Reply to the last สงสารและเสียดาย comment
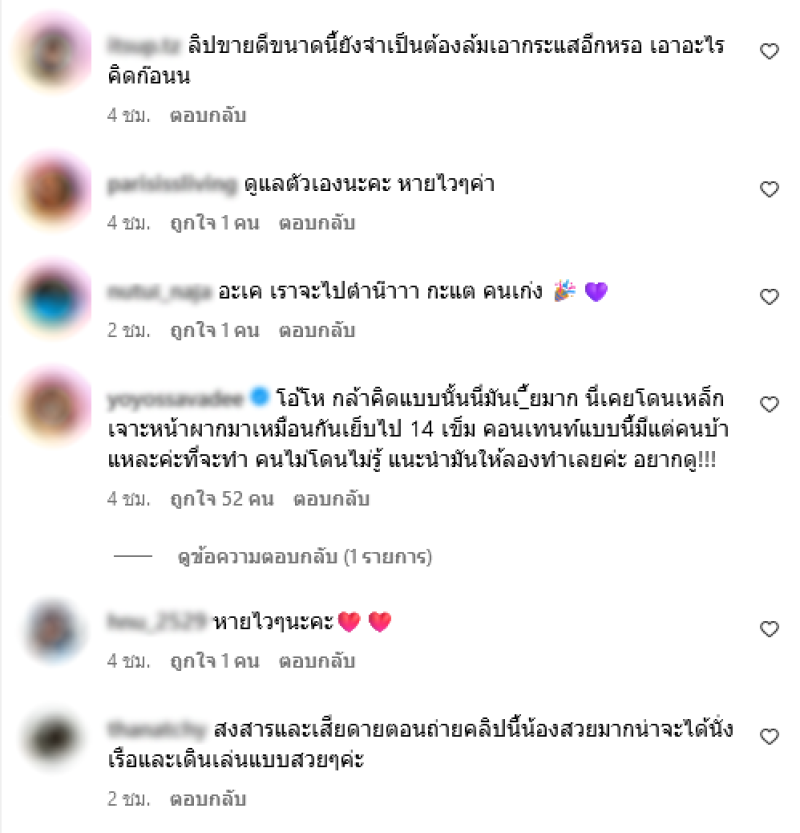Screen dimensions: 800x833 click(x=208, y=799)
